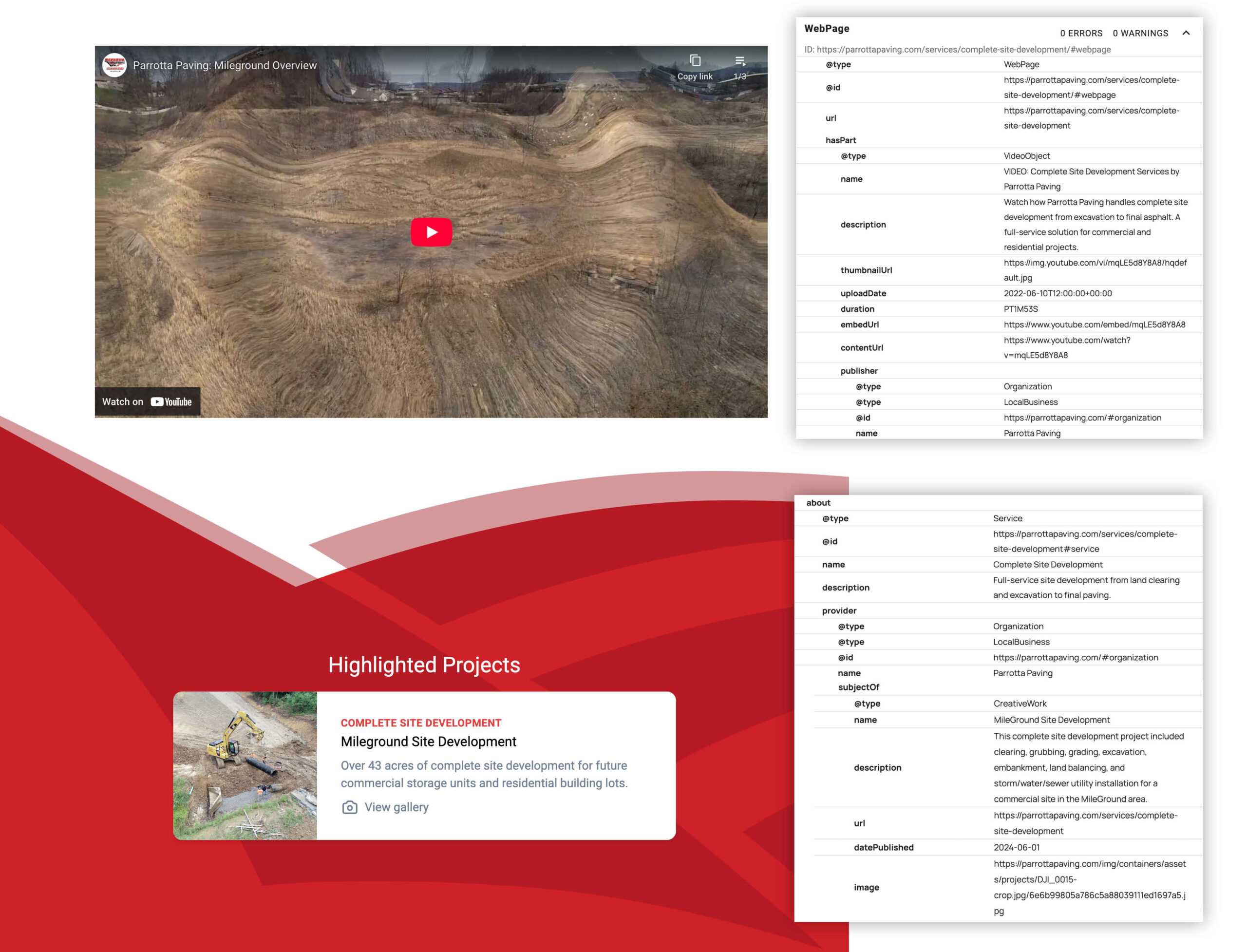Play the Mileground Overview YouTube video
1247x952 pixels.
pyautogui.click(x=431, y=232)
